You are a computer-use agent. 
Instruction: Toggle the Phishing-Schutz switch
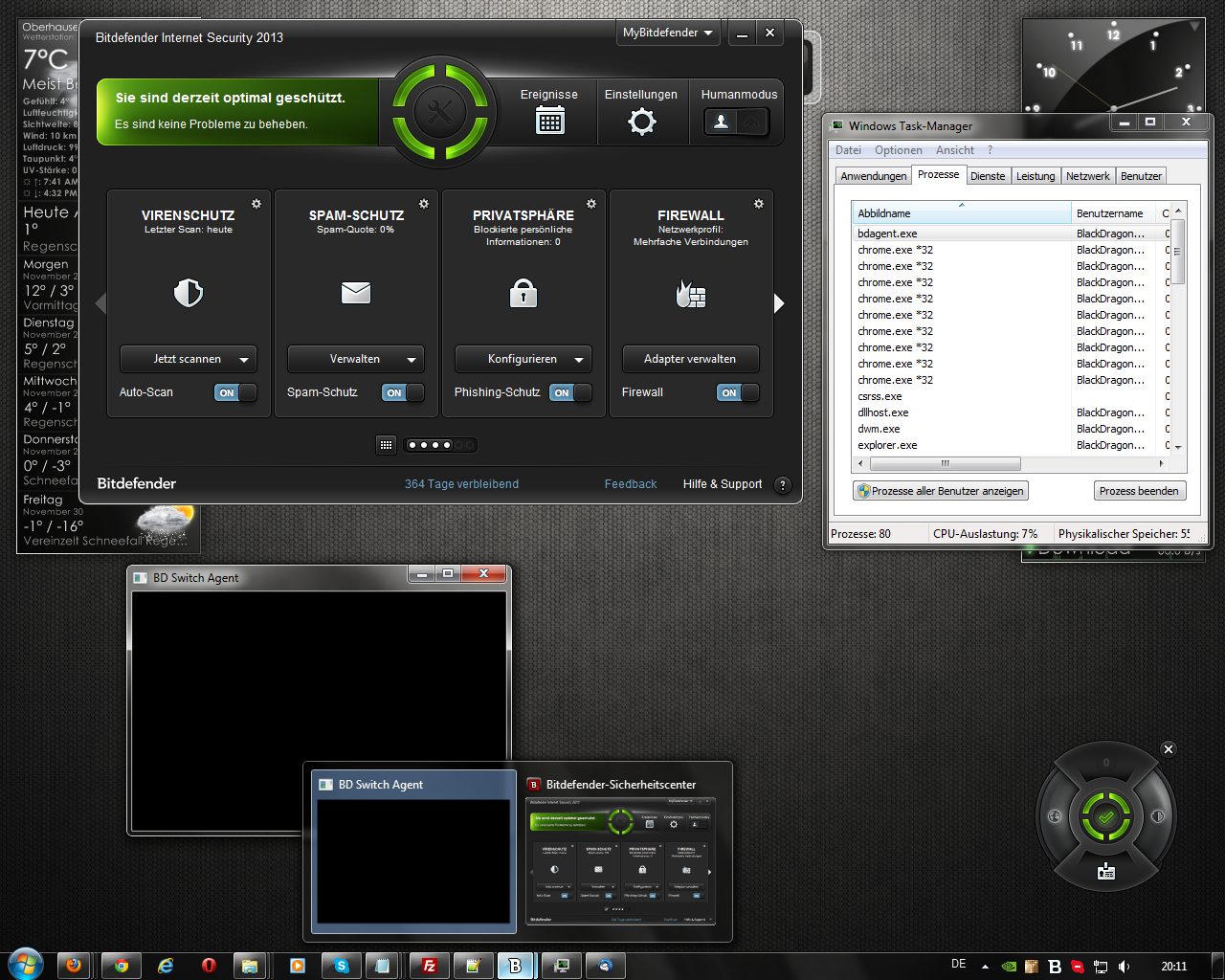pyautogui.click(x=570, y=392)
